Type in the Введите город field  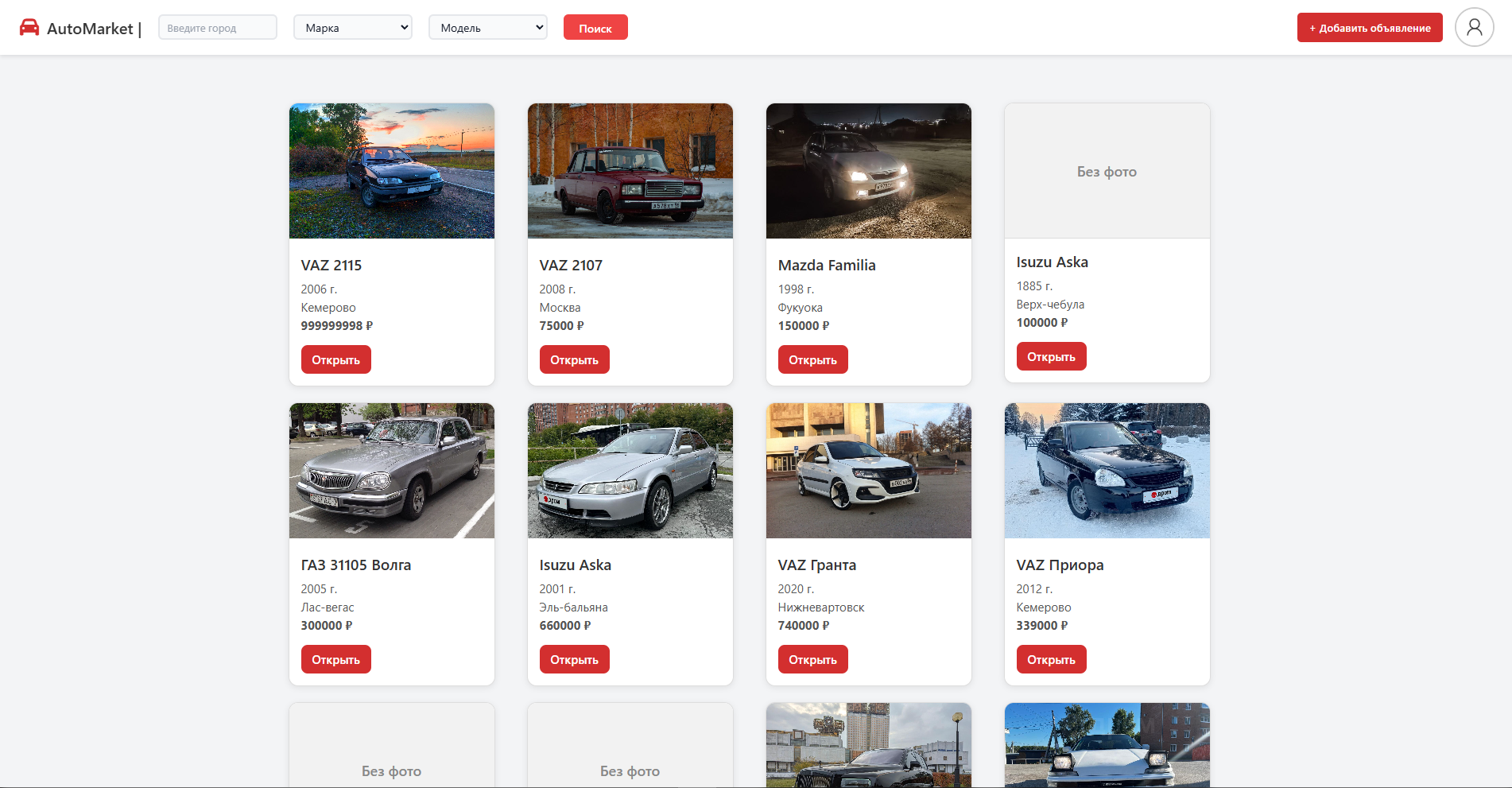coord(218,28)
